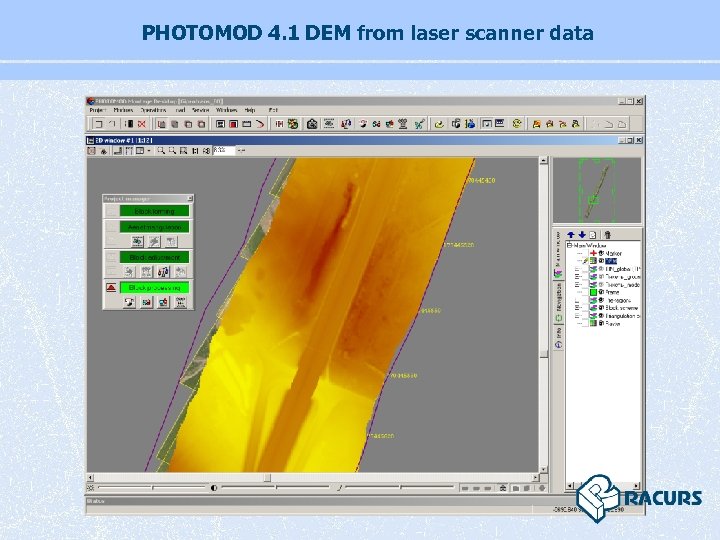Click the blue flask toolbar icon
This screenshot has width=720, height=540.
click(x=470, y=124)
